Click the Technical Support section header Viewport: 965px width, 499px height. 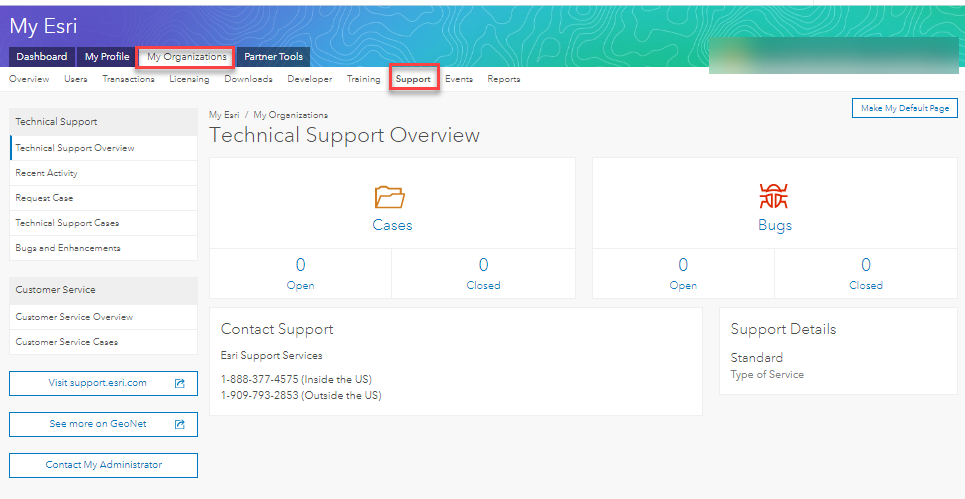tap(103, 122)
